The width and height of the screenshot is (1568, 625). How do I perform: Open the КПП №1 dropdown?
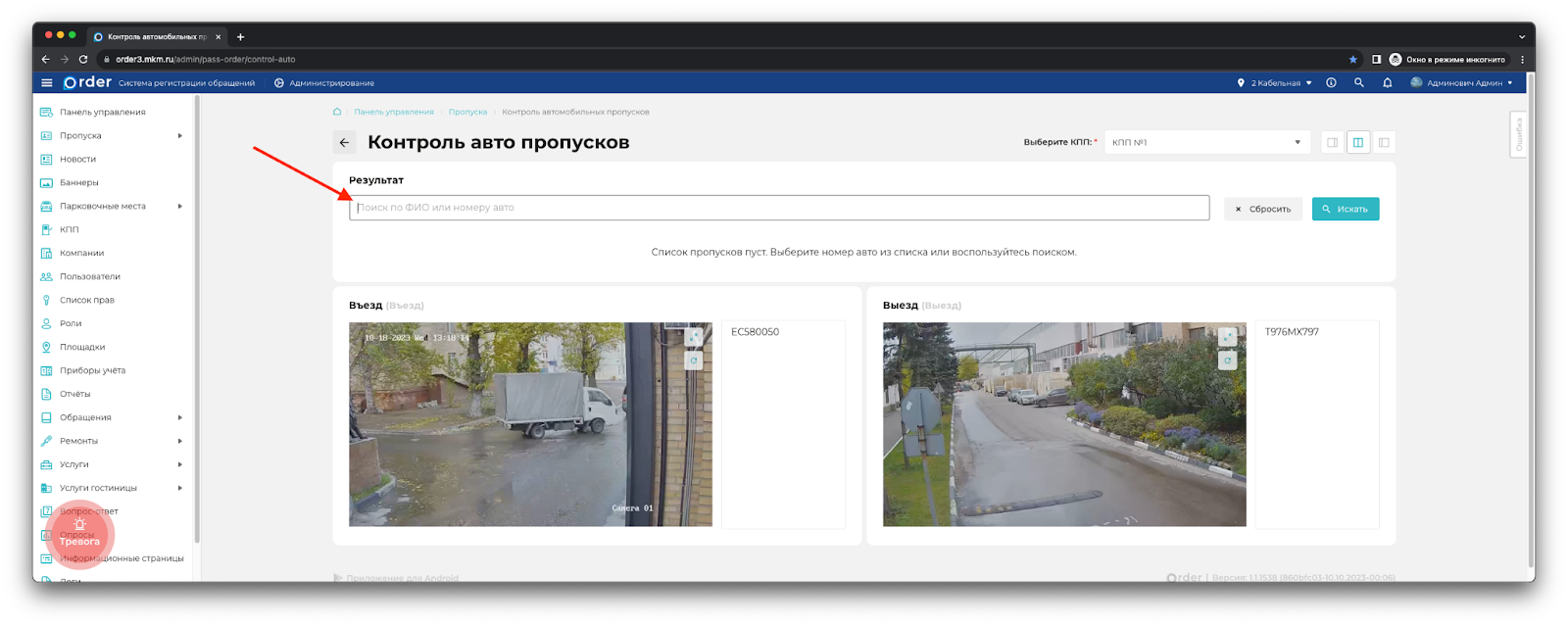point(1205,143)
